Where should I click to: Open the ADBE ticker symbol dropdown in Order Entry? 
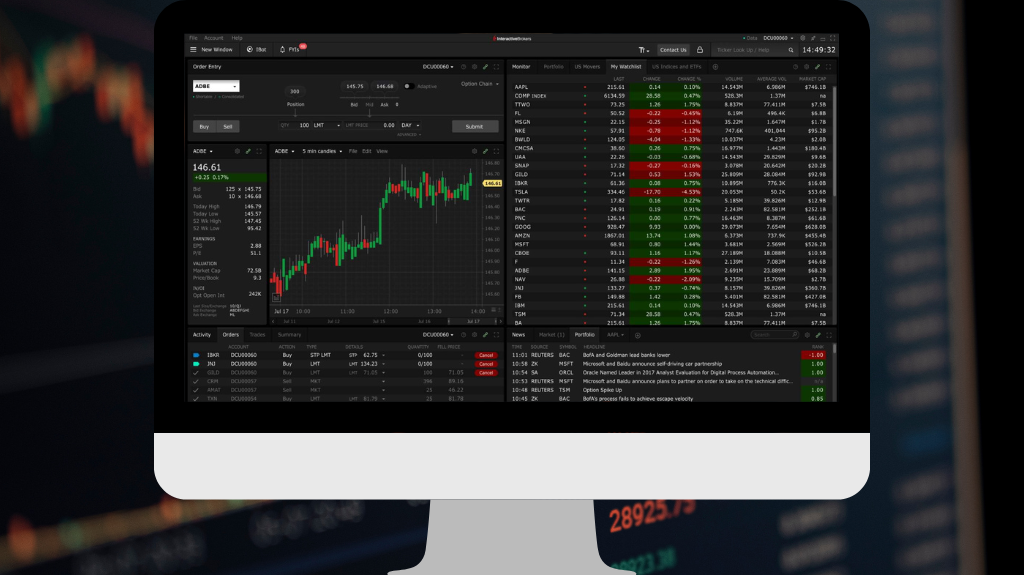click(216, 86)
